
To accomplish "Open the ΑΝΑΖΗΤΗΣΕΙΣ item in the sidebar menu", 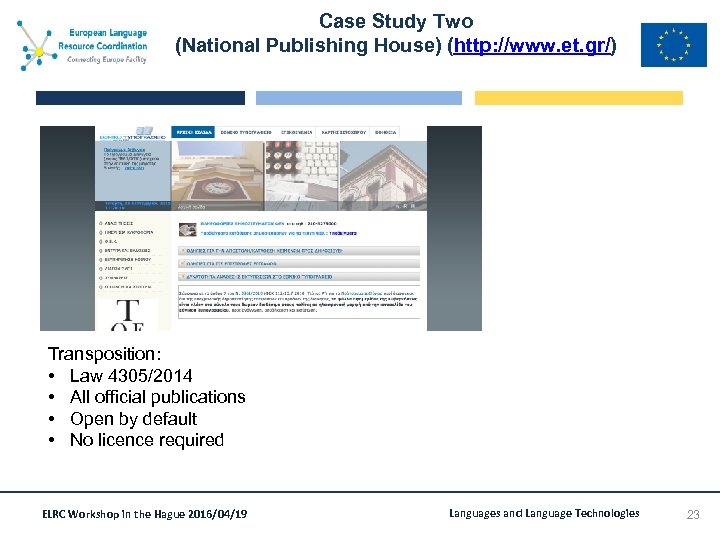I will tap(118, 223).
